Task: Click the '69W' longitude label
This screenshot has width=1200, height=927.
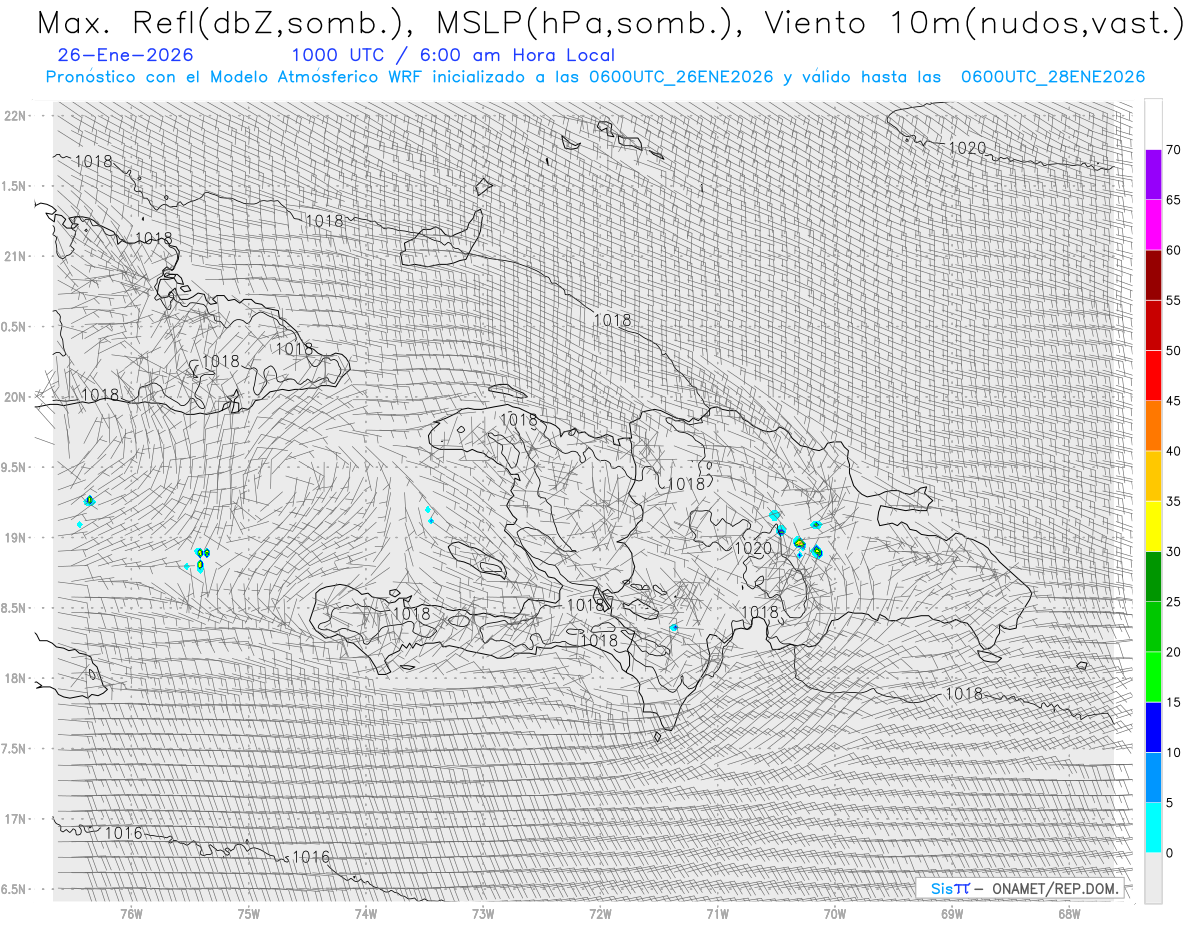Action: pos(952,914)
